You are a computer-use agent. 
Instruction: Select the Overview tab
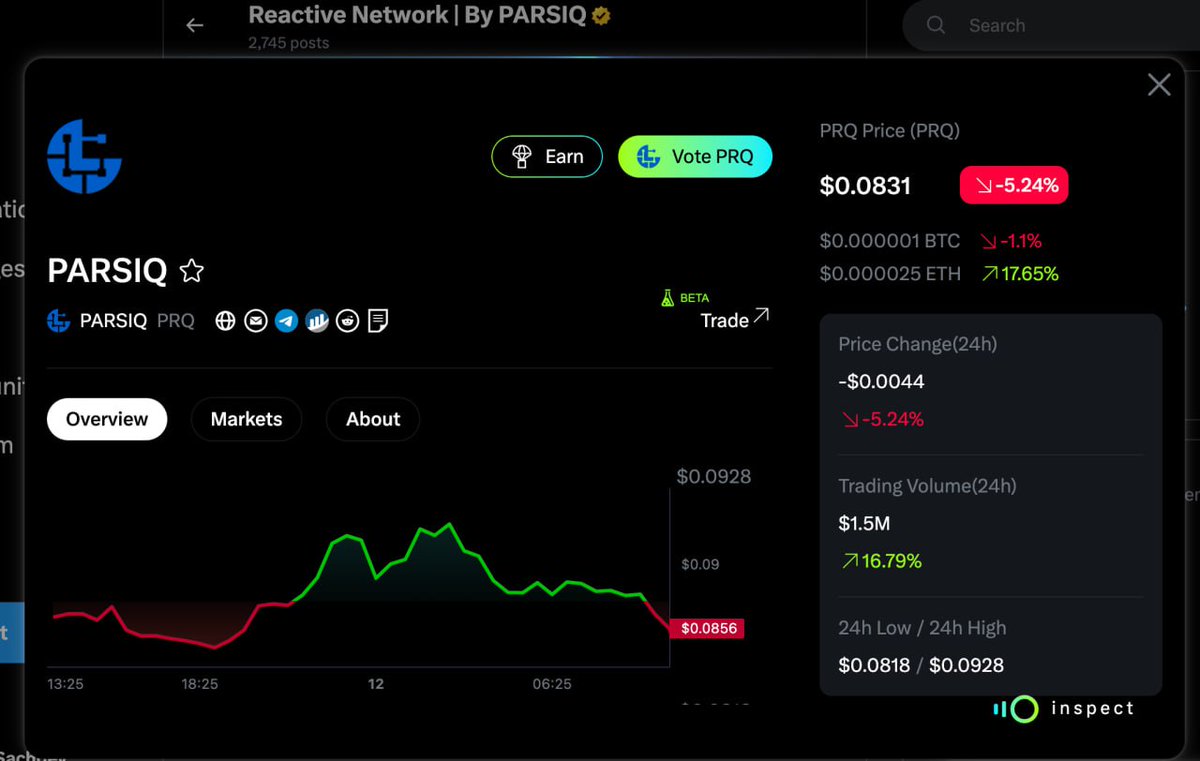click(x=107, y=419)
